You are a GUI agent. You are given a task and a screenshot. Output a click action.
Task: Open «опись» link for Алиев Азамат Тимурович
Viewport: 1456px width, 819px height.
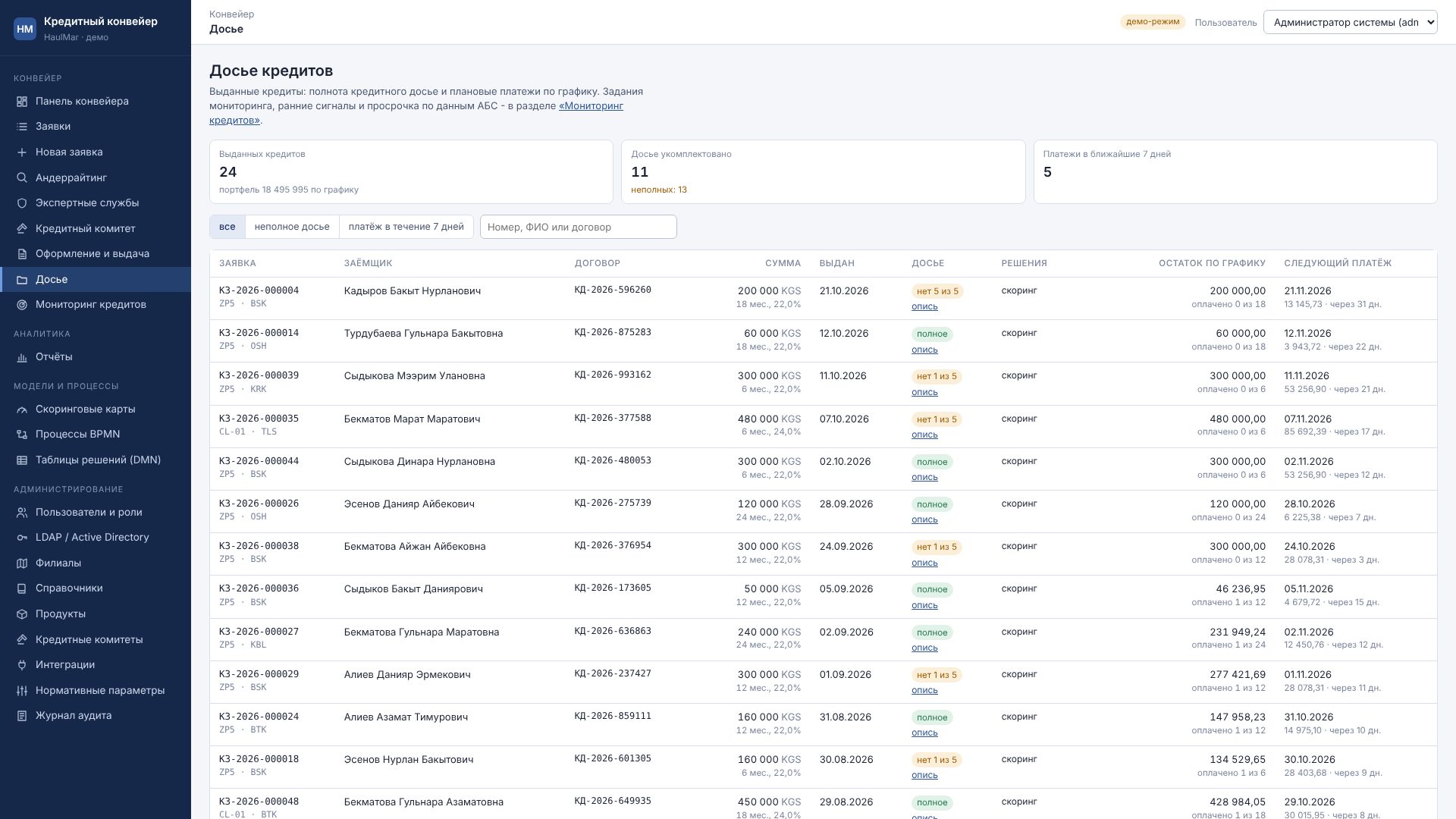point(924,733)
